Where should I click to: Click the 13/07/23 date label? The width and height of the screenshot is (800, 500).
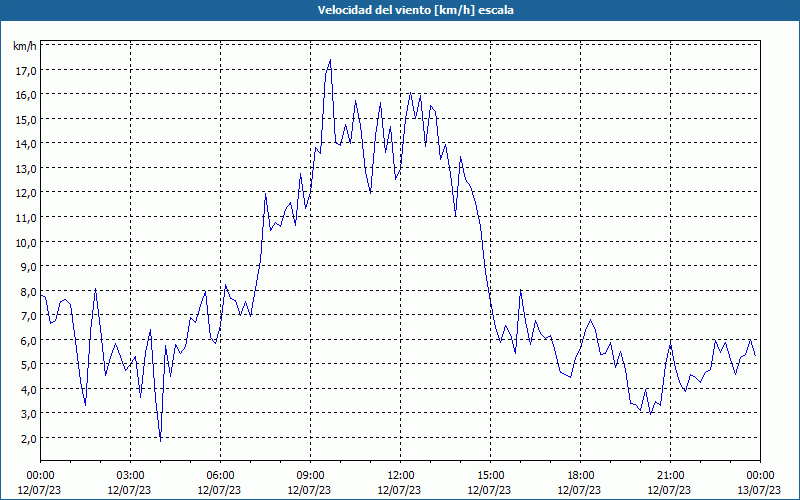pyautogui.click(x=759, y=490)
